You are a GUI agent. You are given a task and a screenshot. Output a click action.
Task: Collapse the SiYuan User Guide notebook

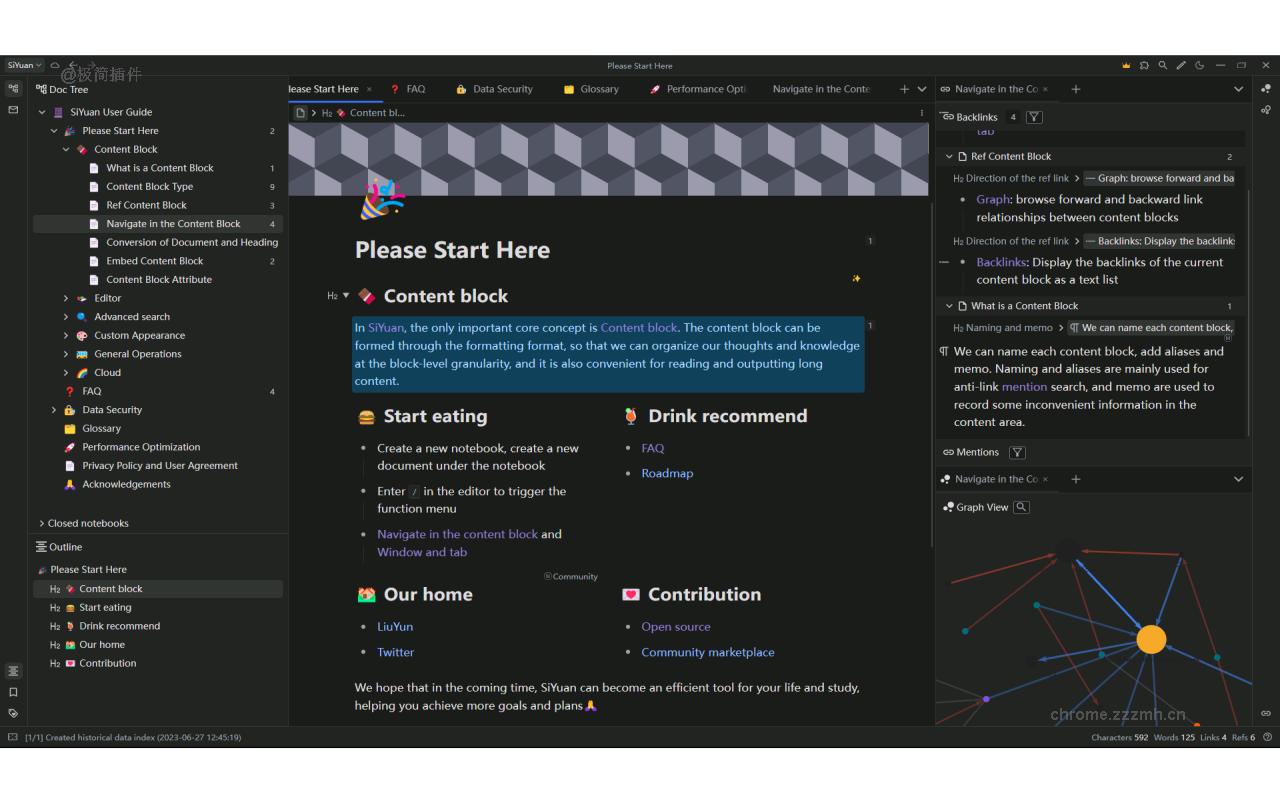click(x=42, y=112)
